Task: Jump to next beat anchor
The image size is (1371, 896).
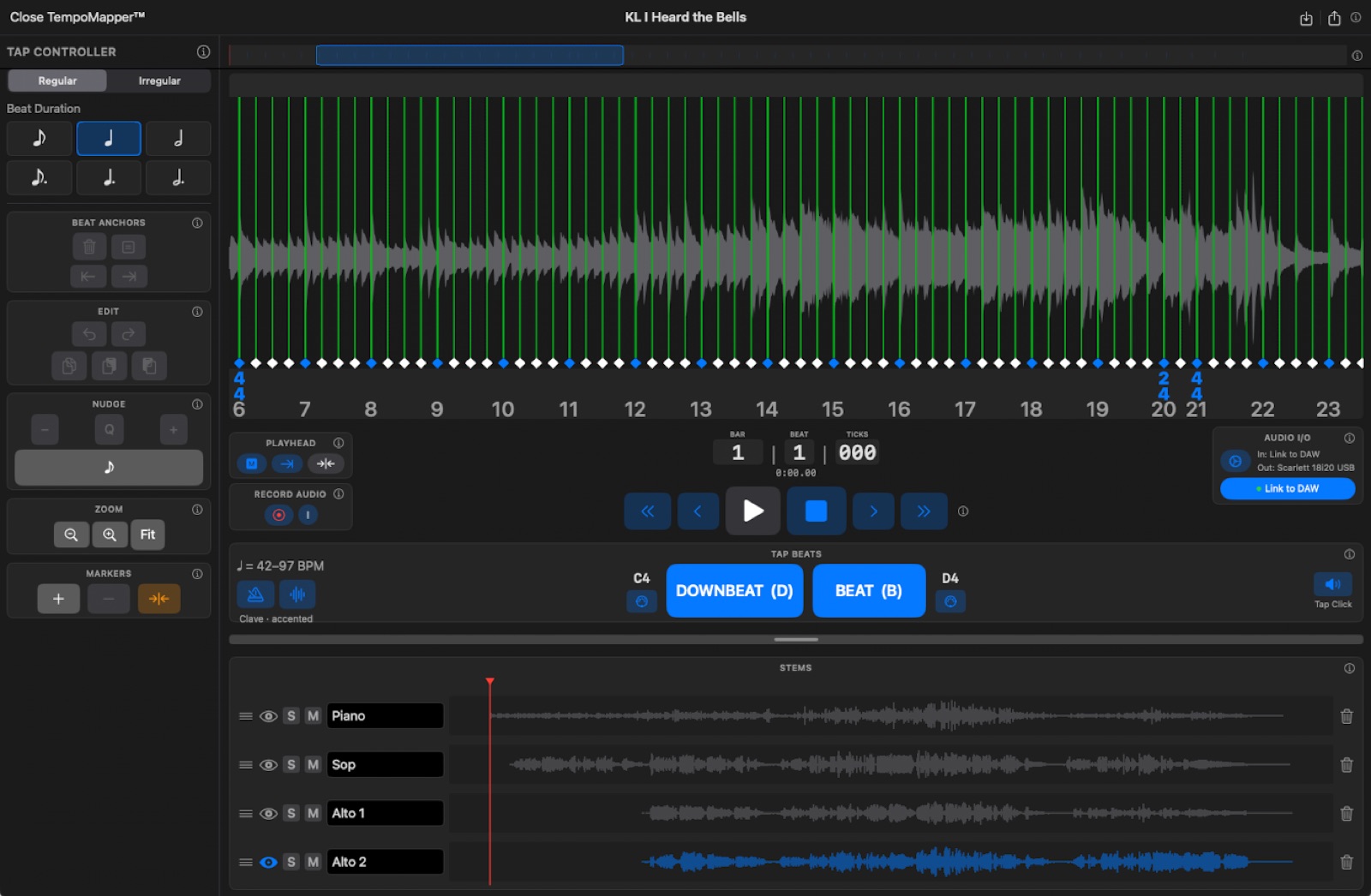Action: tap(129, 276)
